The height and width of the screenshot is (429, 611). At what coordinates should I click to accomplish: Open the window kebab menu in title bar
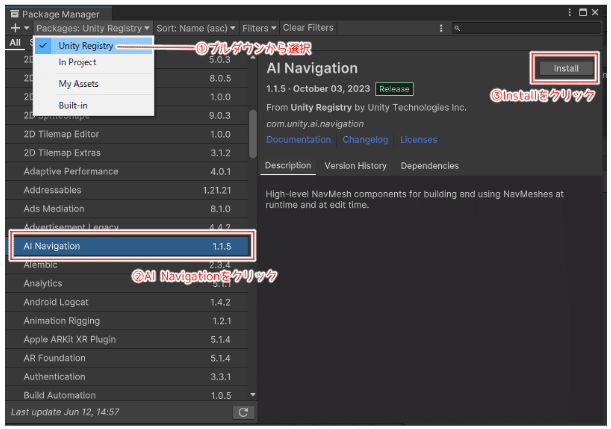tap(569, 12)
